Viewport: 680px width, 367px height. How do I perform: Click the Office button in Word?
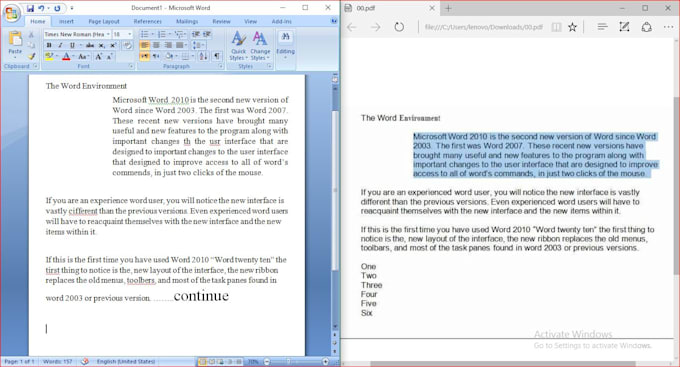coord(12,13)
